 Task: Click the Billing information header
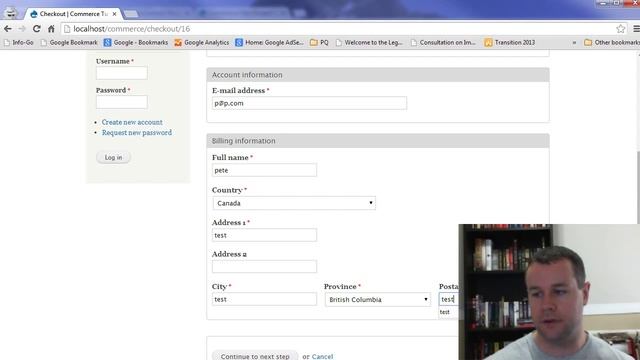(x=378, y=141)
